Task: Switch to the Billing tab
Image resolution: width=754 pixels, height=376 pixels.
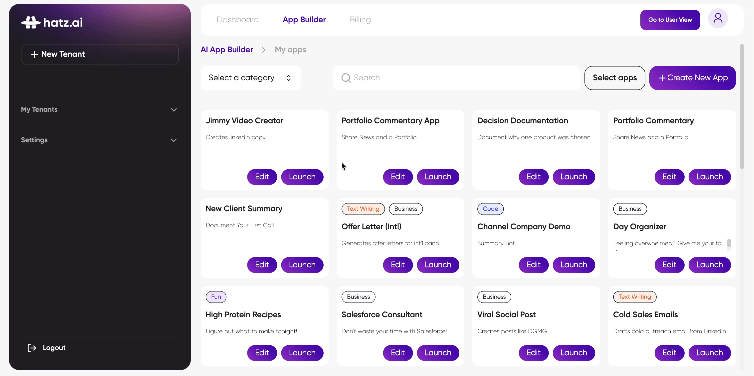Action: tap(360, 20)
